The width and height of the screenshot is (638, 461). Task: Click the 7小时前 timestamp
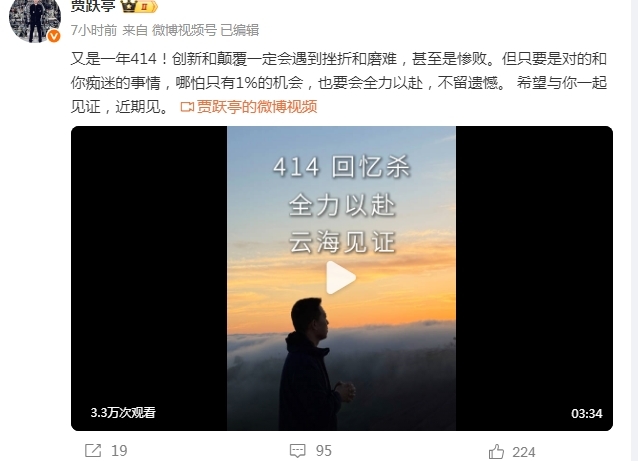click(x=94, y=30)
